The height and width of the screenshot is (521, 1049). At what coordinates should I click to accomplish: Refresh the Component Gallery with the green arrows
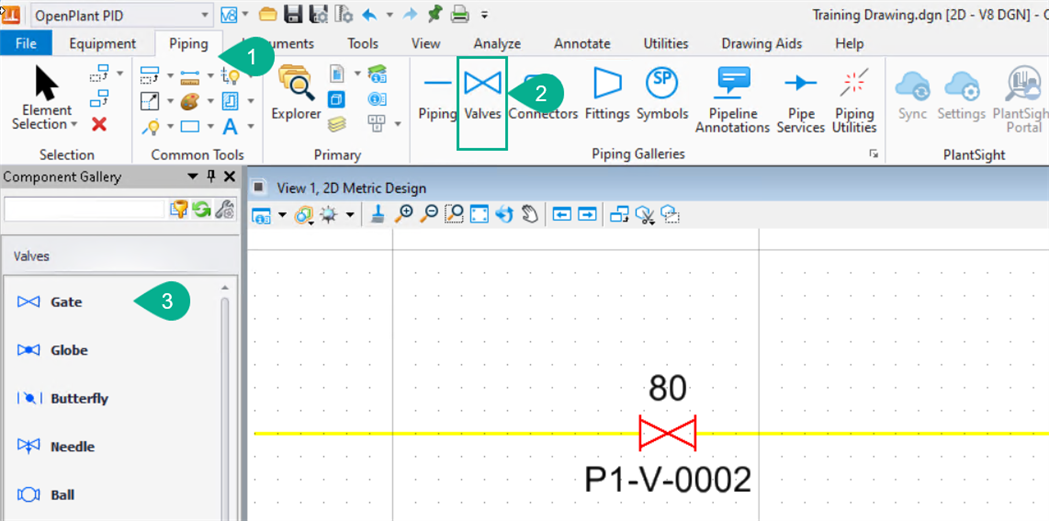201,209
